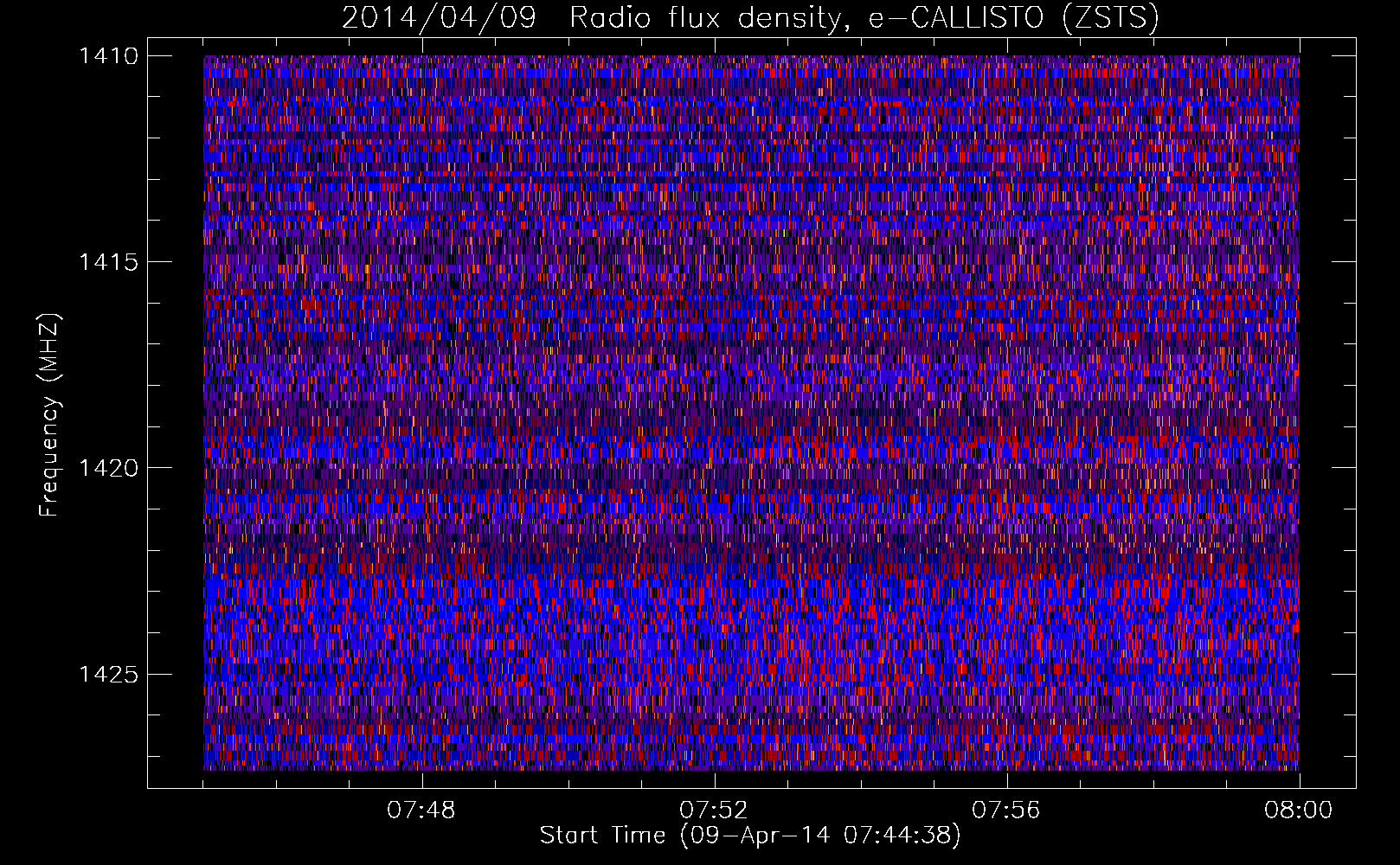Image resolution: width=1400 pixels, height=865 pixels.
Task: Click the 07:52 time axis label
Action: coord(714,811)
